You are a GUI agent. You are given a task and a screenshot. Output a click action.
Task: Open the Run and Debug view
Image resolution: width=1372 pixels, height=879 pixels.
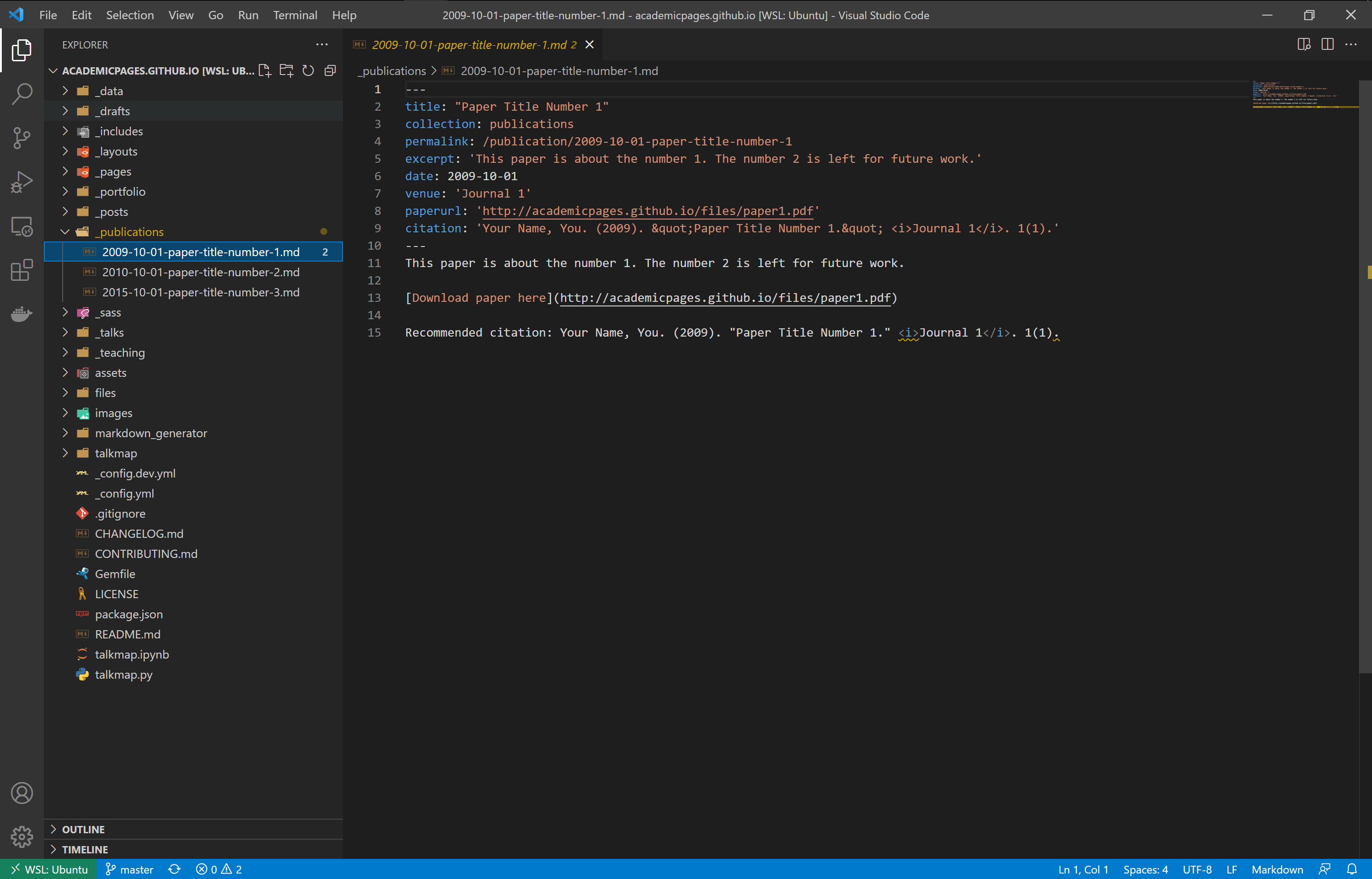coord(21,182)
